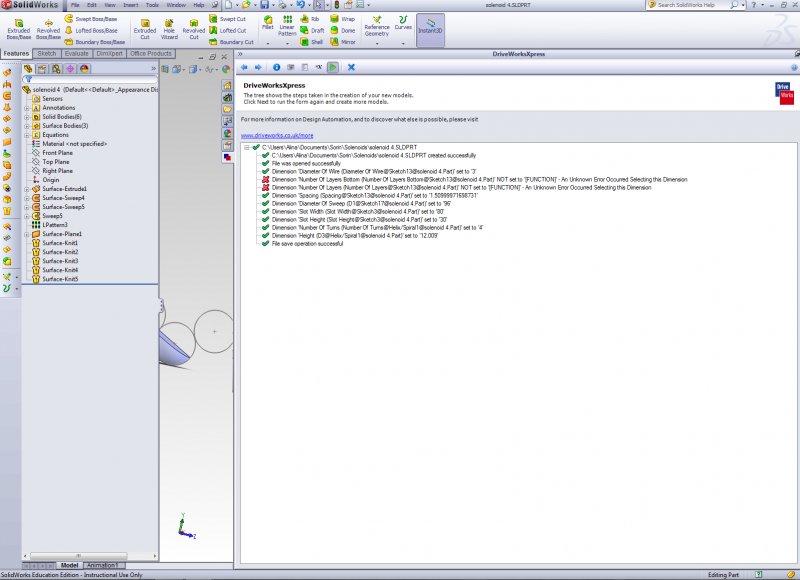
Task: Open the Hole Wizard
Action: 169,30
